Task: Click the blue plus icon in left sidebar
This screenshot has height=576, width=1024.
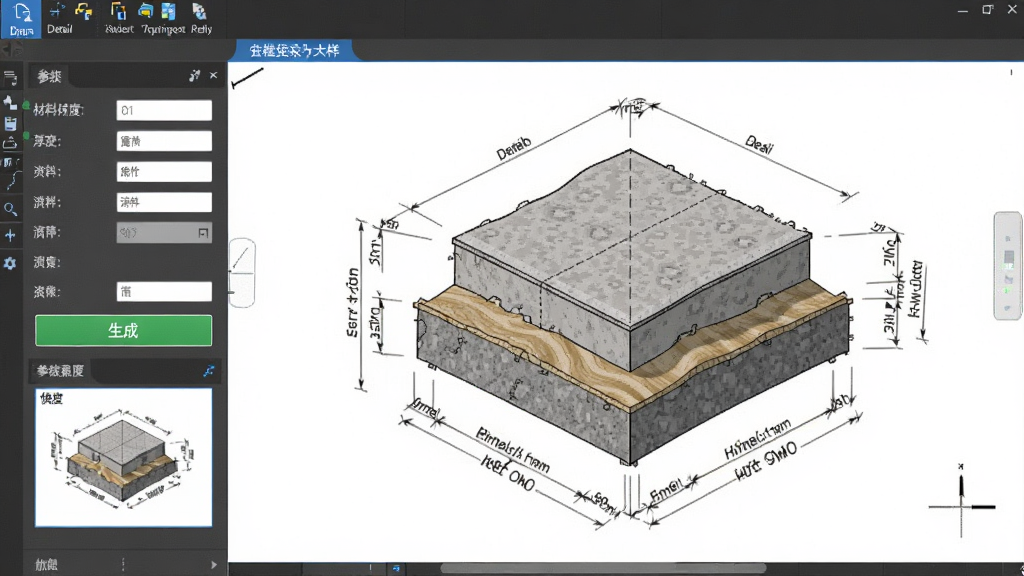Action: click(x=10, y=235)
